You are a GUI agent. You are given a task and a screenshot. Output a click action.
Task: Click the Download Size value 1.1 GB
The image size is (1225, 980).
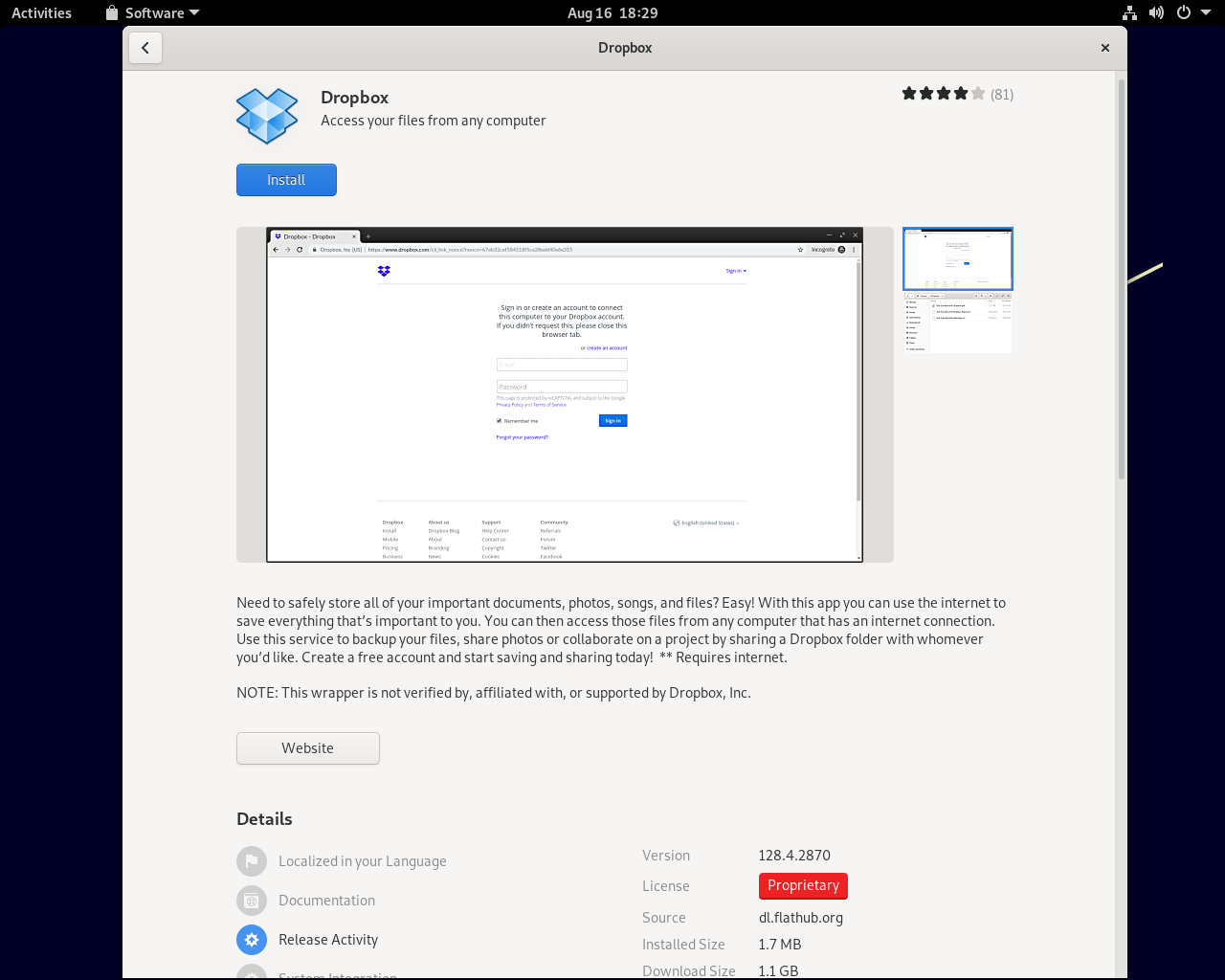coord(778,970)
